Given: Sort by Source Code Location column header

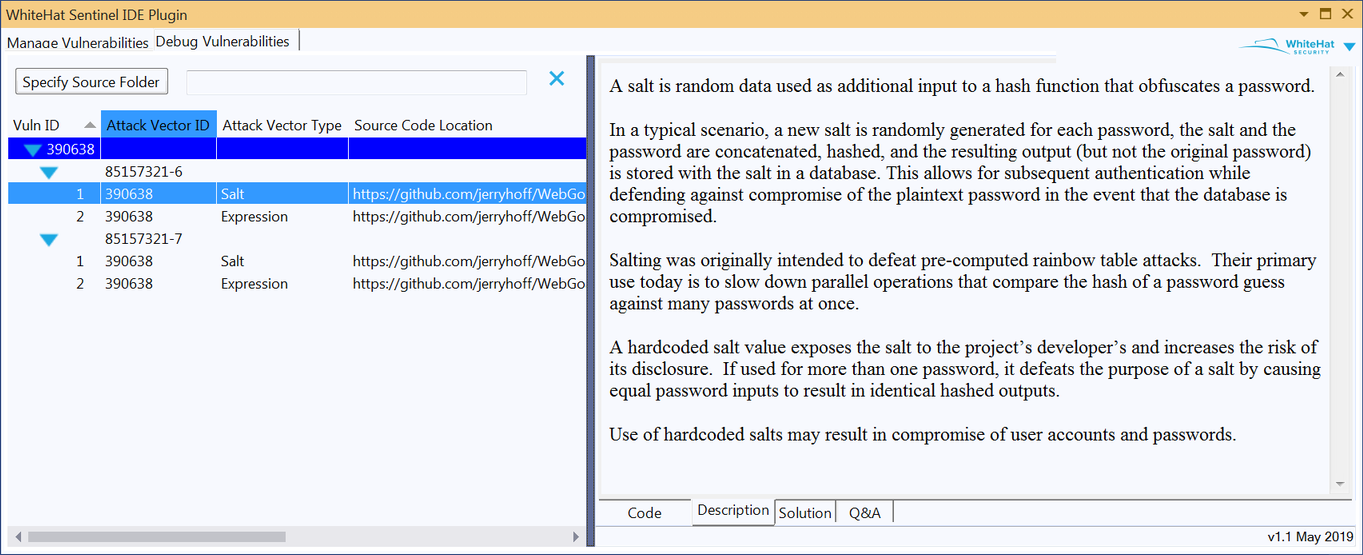Looking at the screenshot, I should (x=467, y=125).
